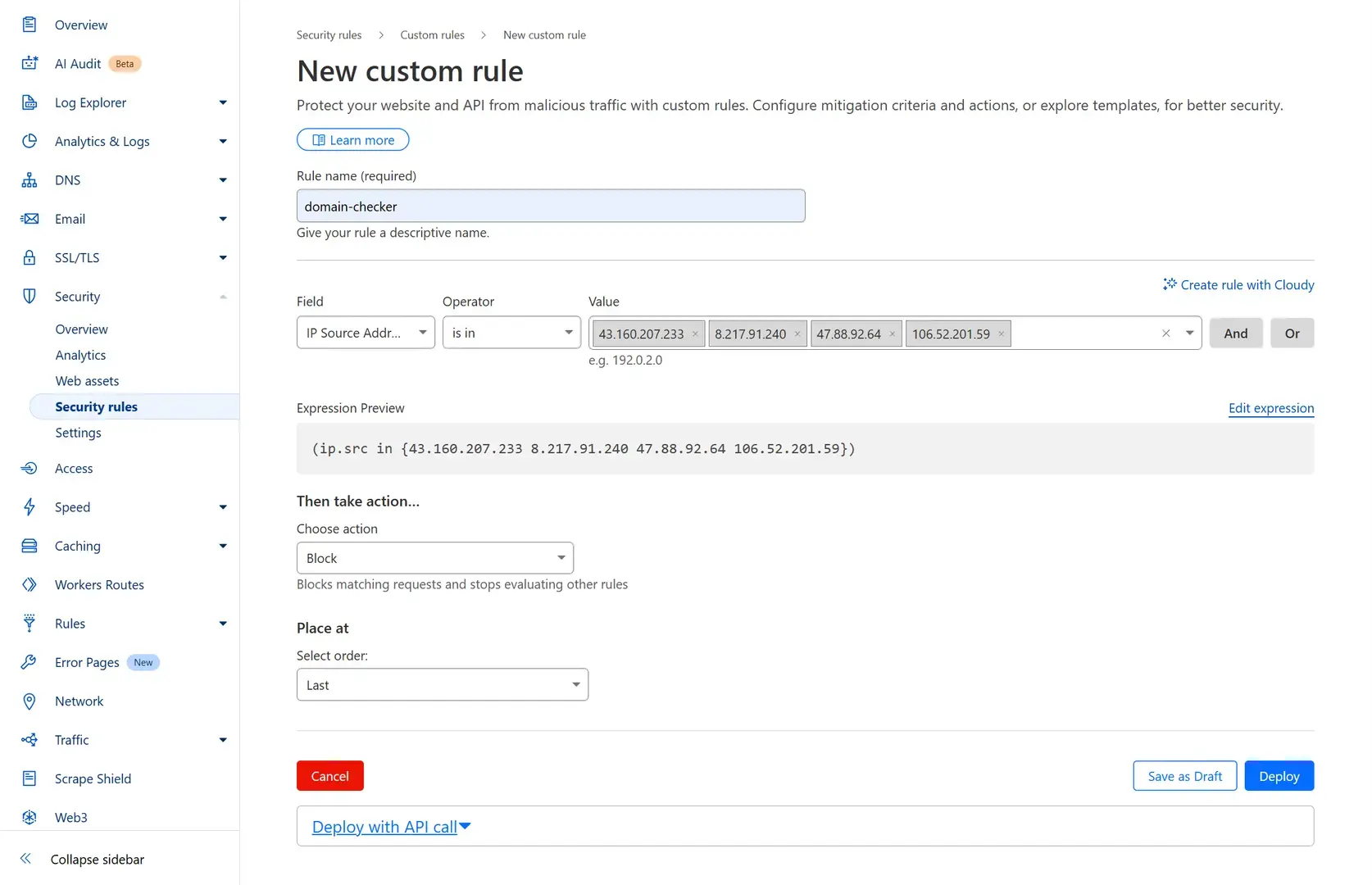
Task: Click the Web3 globe icon
Action: tap(30, 817)
